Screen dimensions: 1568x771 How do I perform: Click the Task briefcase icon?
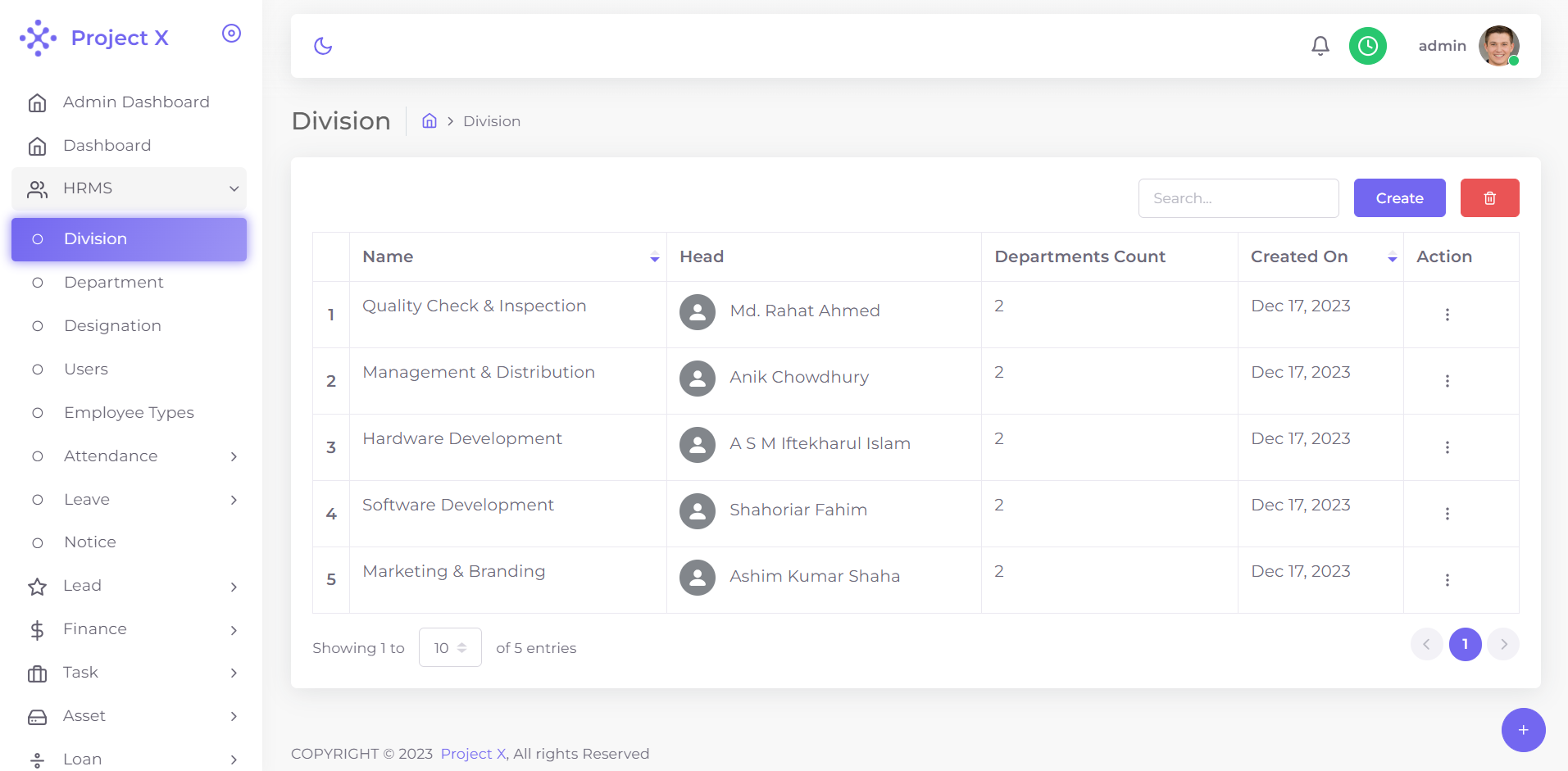[37, 673]
